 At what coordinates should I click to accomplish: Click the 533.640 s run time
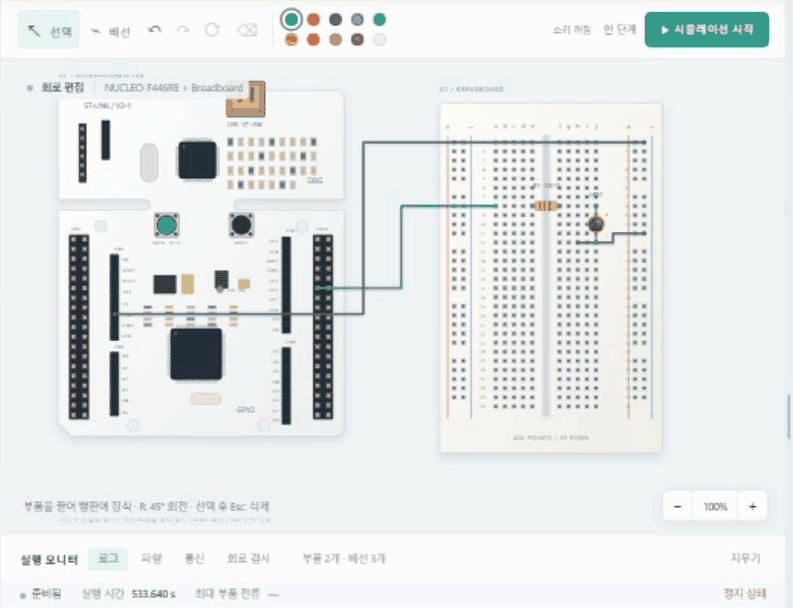tap(153, 594)
